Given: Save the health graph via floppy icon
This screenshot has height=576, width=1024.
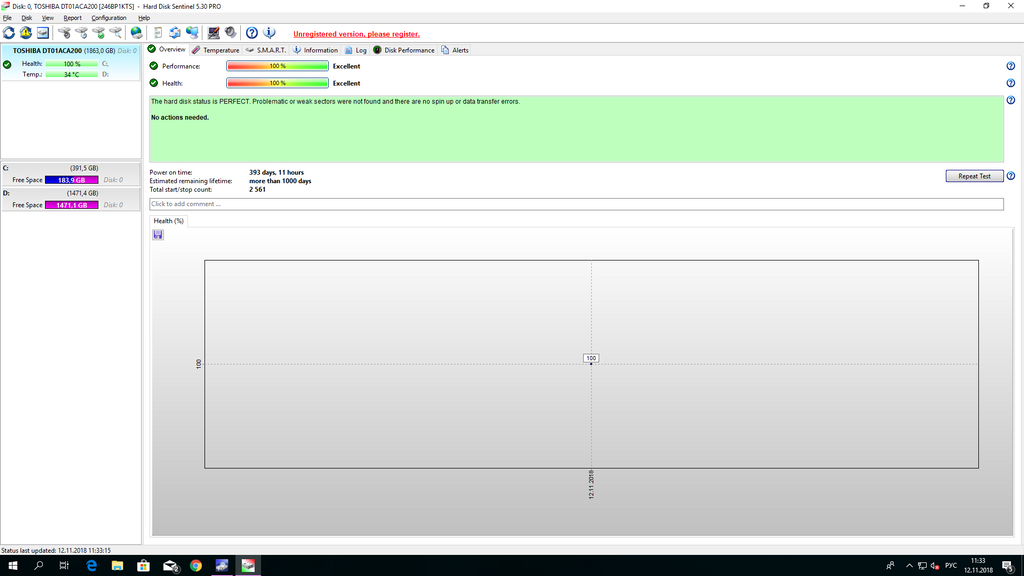Looking at the screenshot, I should pyautogui.click(x=158, y=234).
